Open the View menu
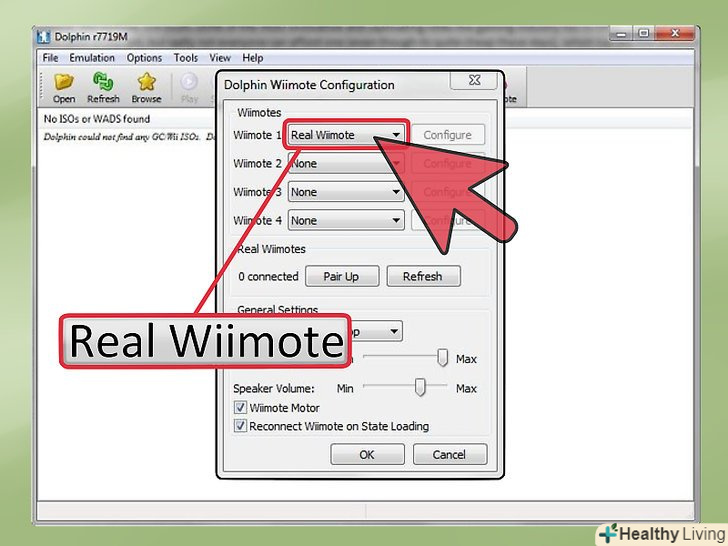This screenshot has height=546, width=728. (x=220, y=58)
